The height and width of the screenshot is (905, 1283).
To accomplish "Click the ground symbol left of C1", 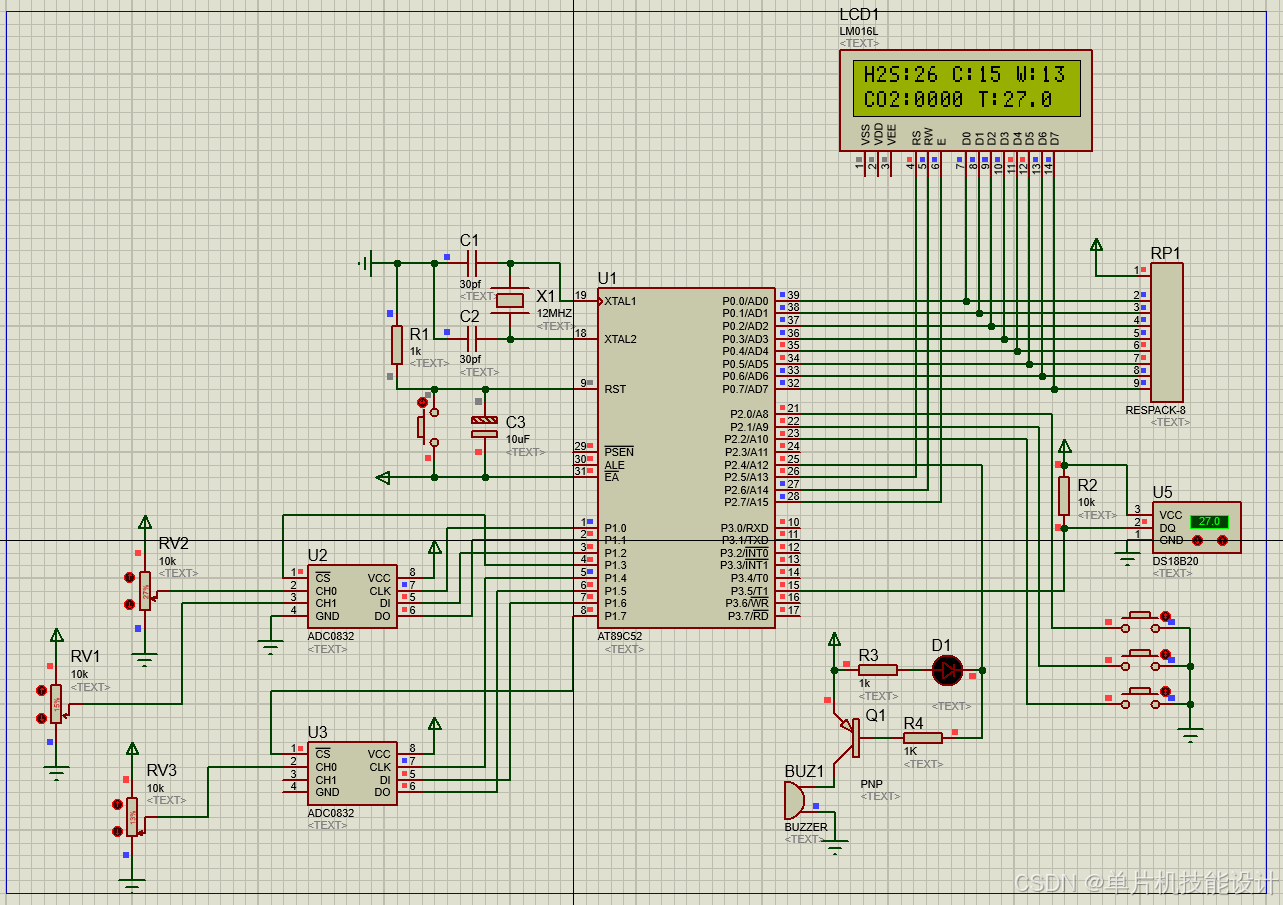I will [366, 263].
